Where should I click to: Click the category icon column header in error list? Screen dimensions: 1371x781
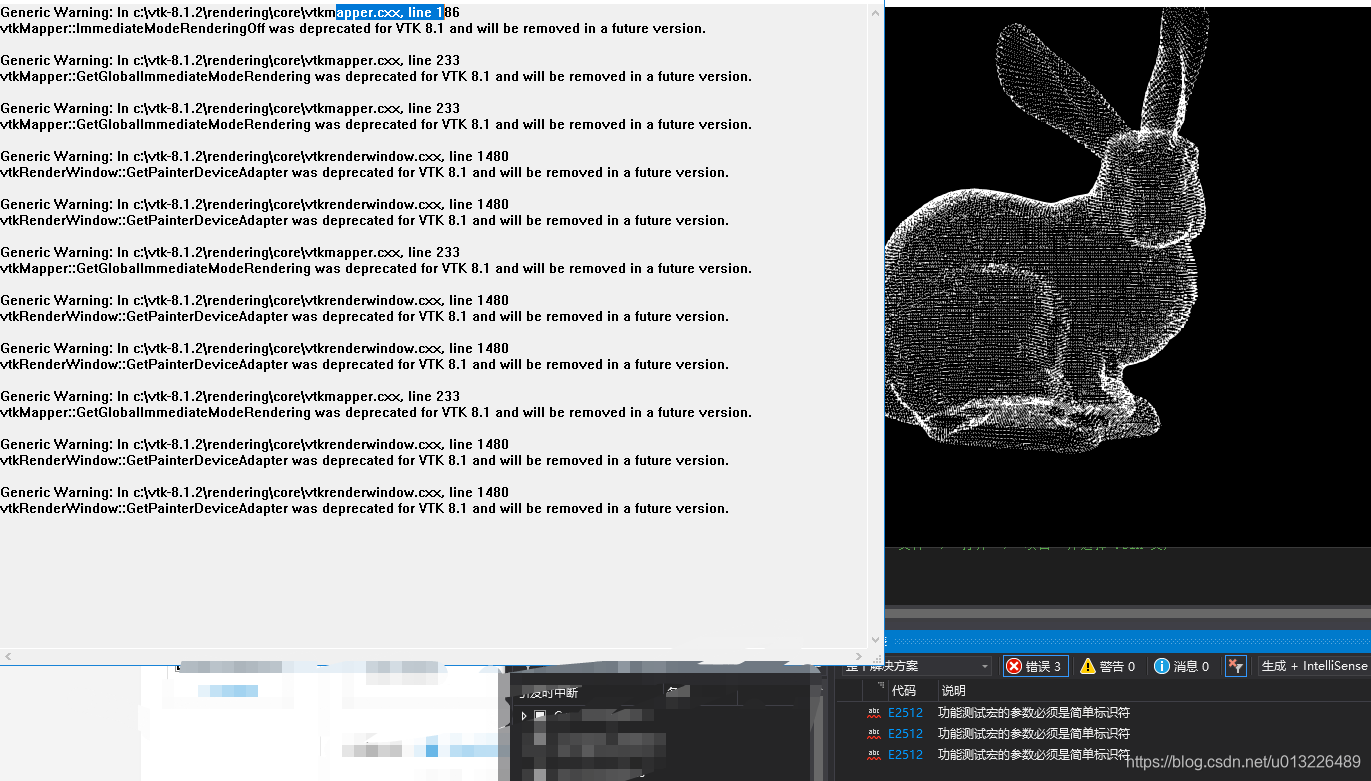(874, 690)
